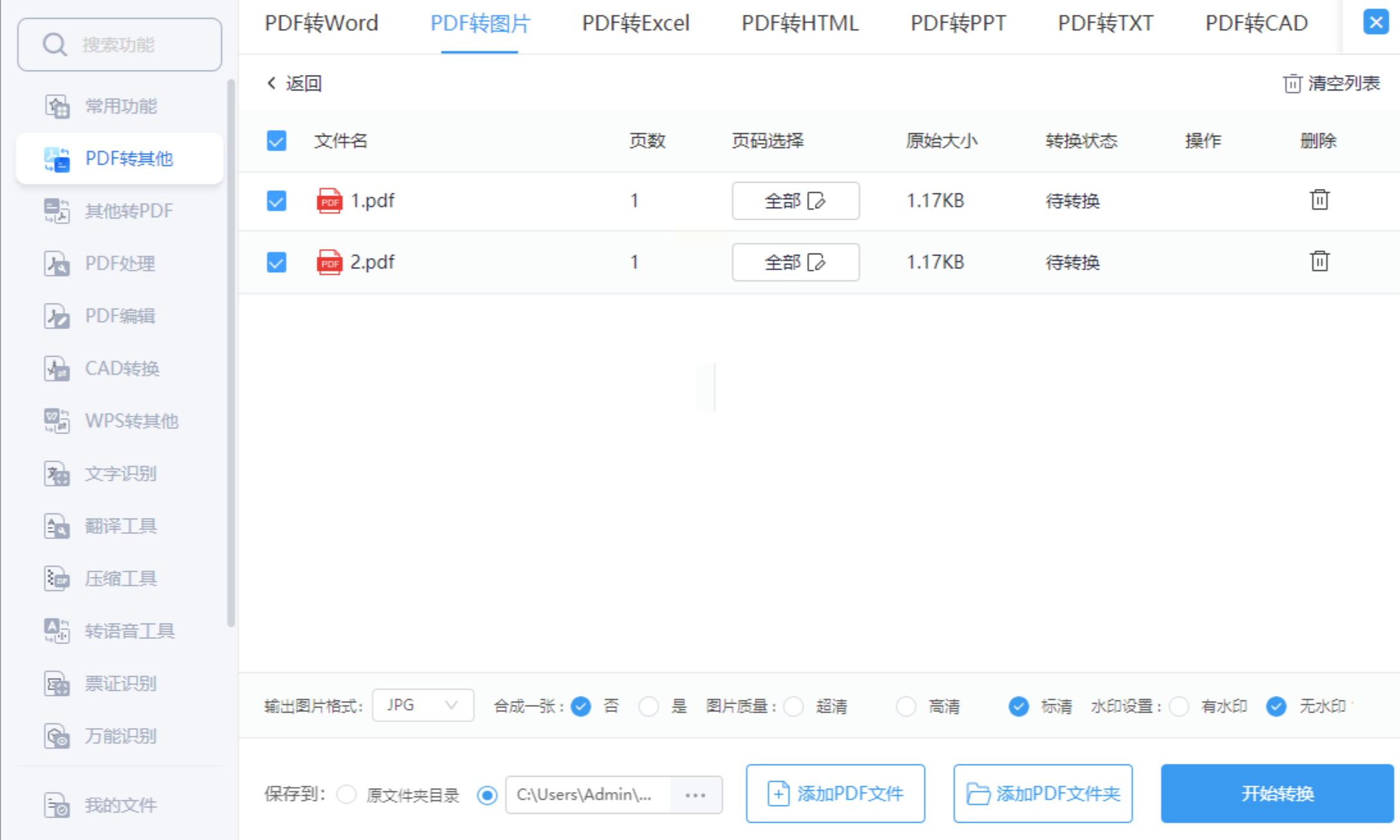The width and height of the screenshot is (1400, 840).
Task: Open 我的文件 in sidebar
Action: click(120, 805)
